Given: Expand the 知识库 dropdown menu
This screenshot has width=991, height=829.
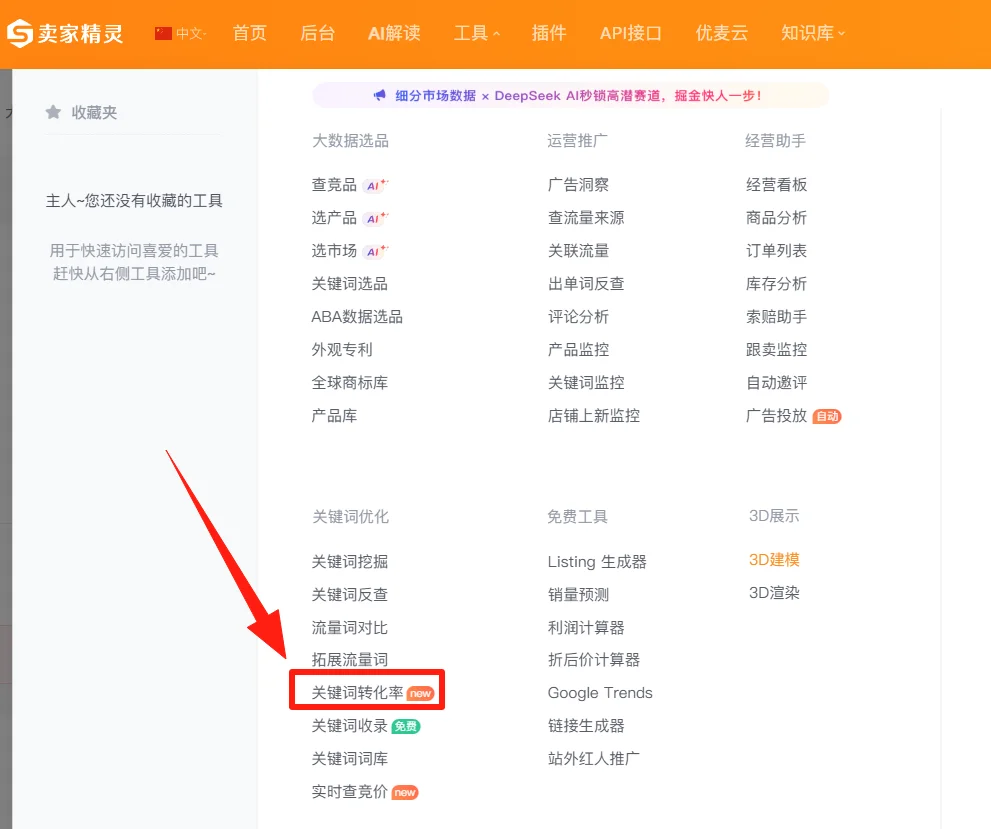Looking at the screenshot, I should 813,33.
